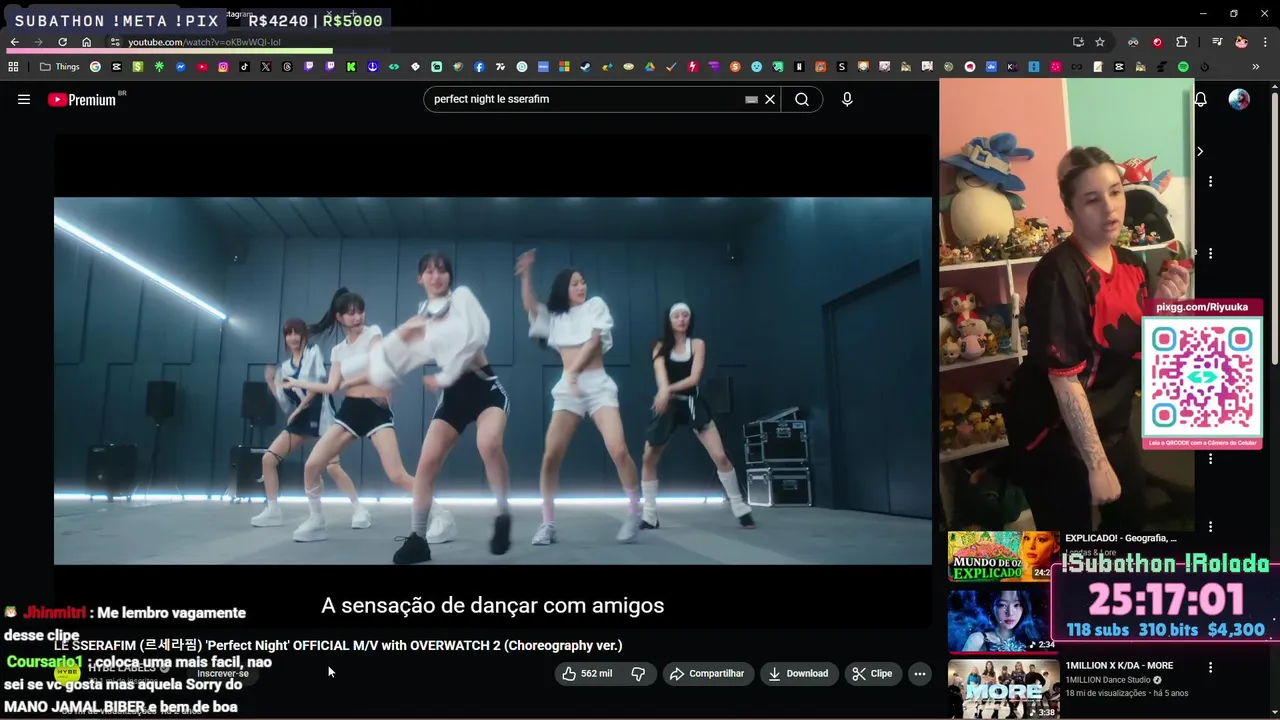Open Chrome extensions puzzle icon

pyautogui.click(x=1182, y=42)
